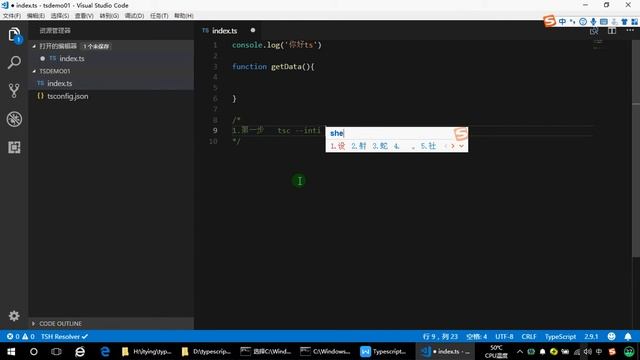The image size is (640, 360).
Task: Select candidate 3 '蛇' in the IME popup
Action: 380,146
